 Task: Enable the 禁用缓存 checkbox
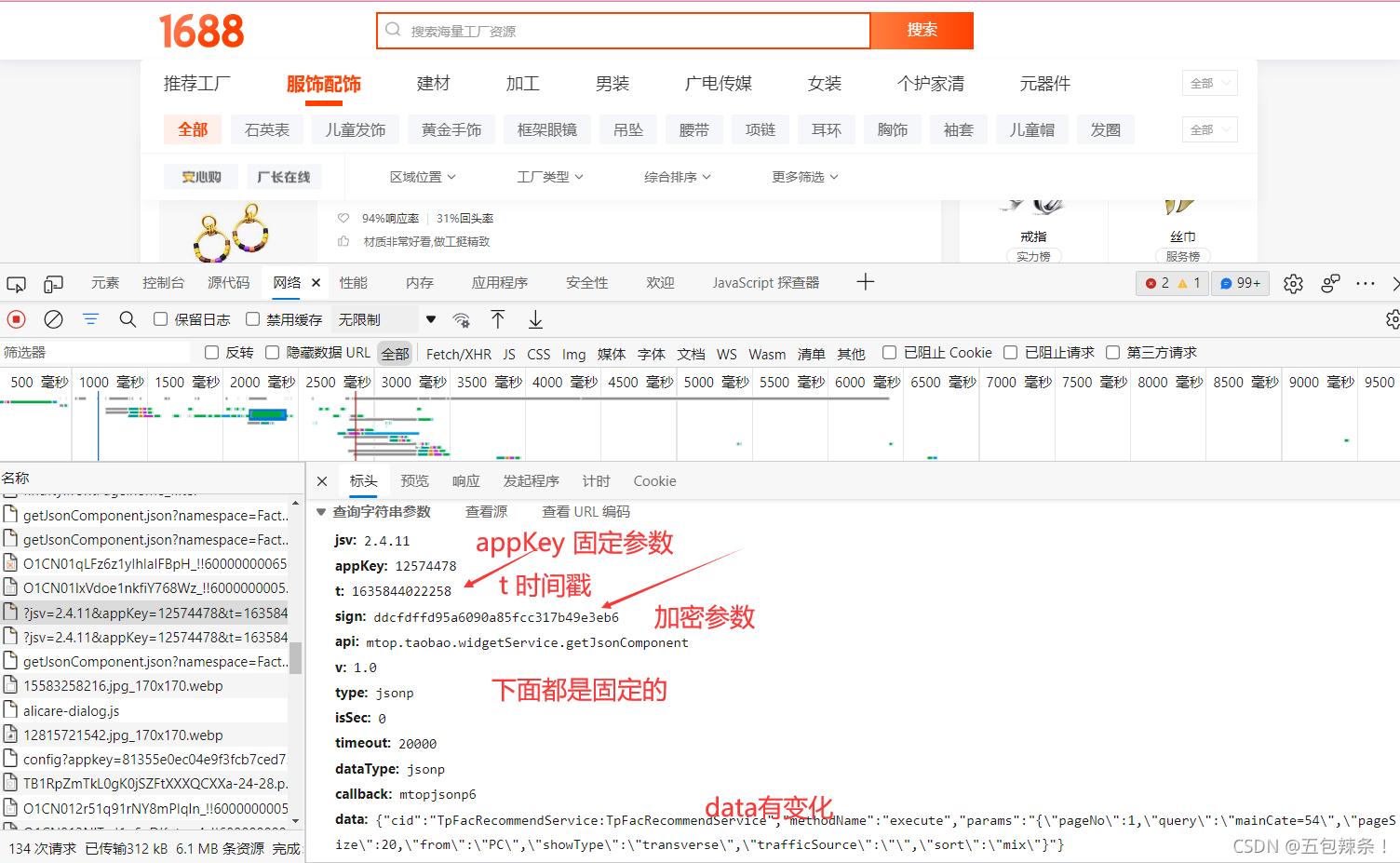[x=252, y=318]
